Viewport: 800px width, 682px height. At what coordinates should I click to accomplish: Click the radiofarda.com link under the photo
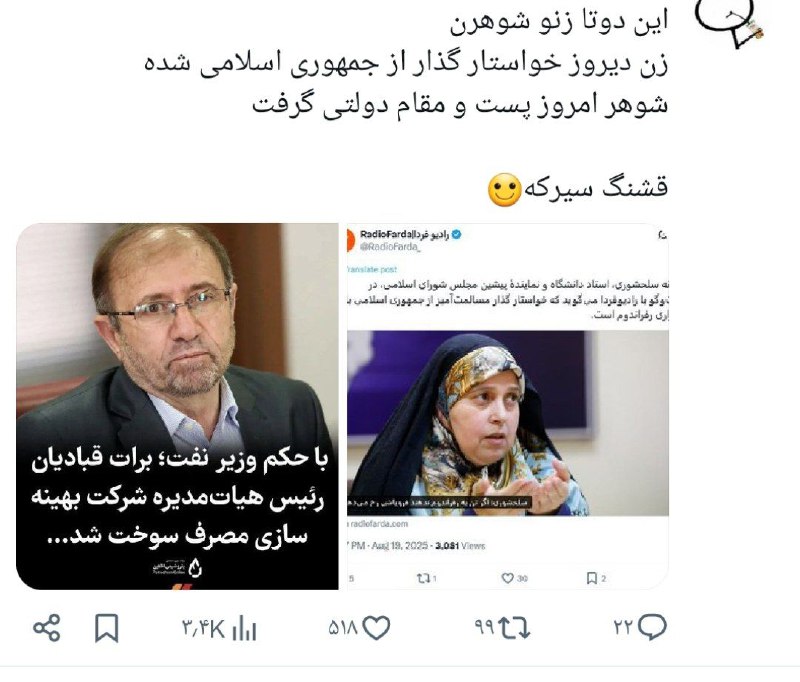pos(379,524)
